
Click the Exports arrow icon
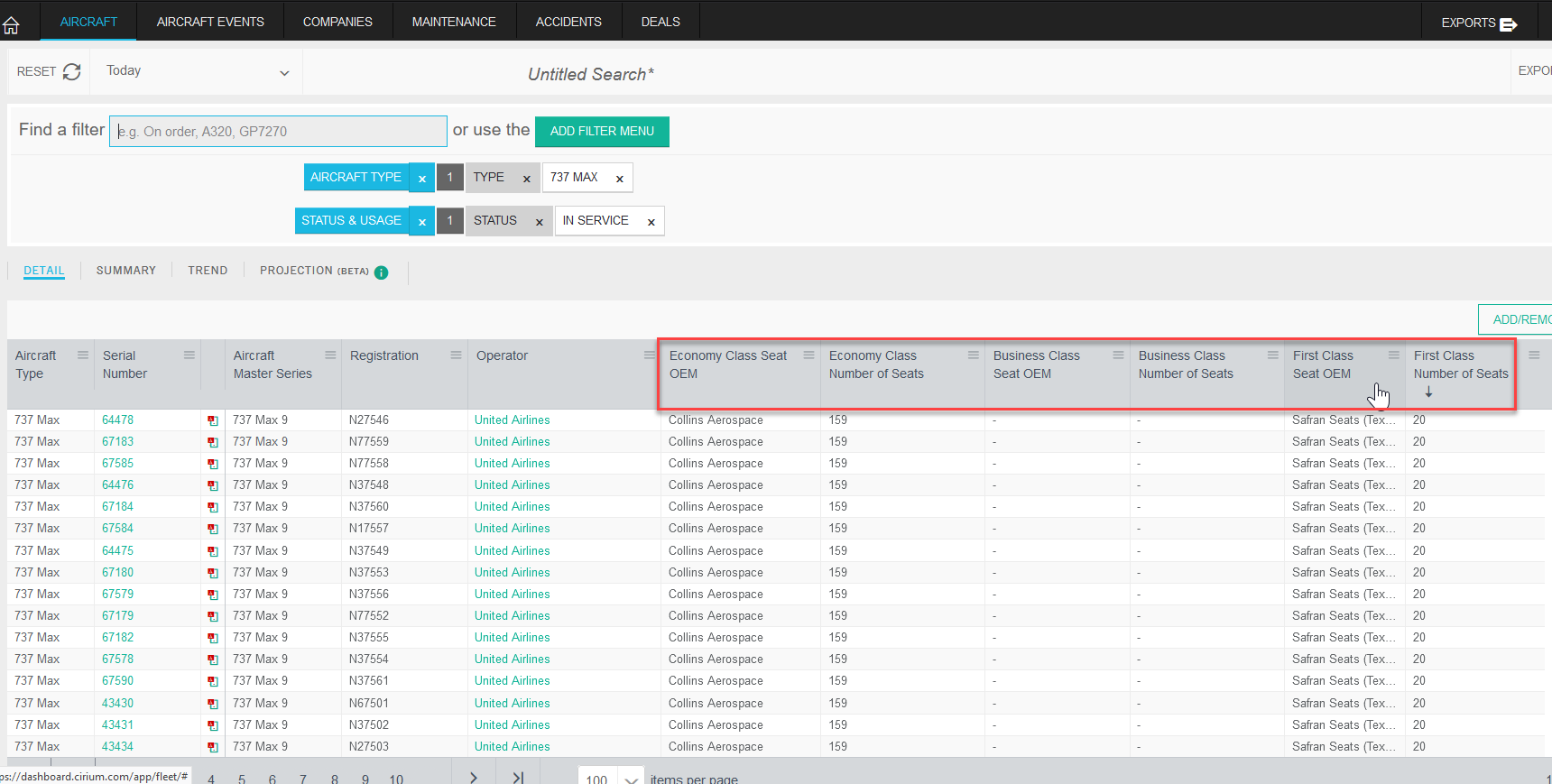[x=1508, y=24]
